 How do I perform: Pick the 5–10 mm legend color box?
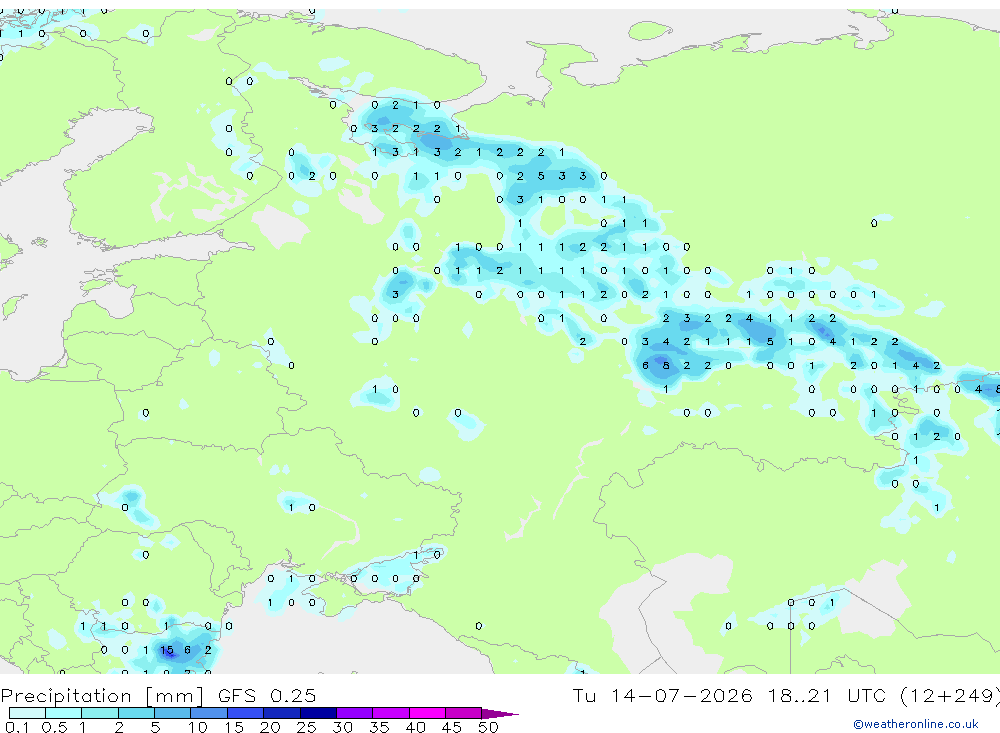172,713
